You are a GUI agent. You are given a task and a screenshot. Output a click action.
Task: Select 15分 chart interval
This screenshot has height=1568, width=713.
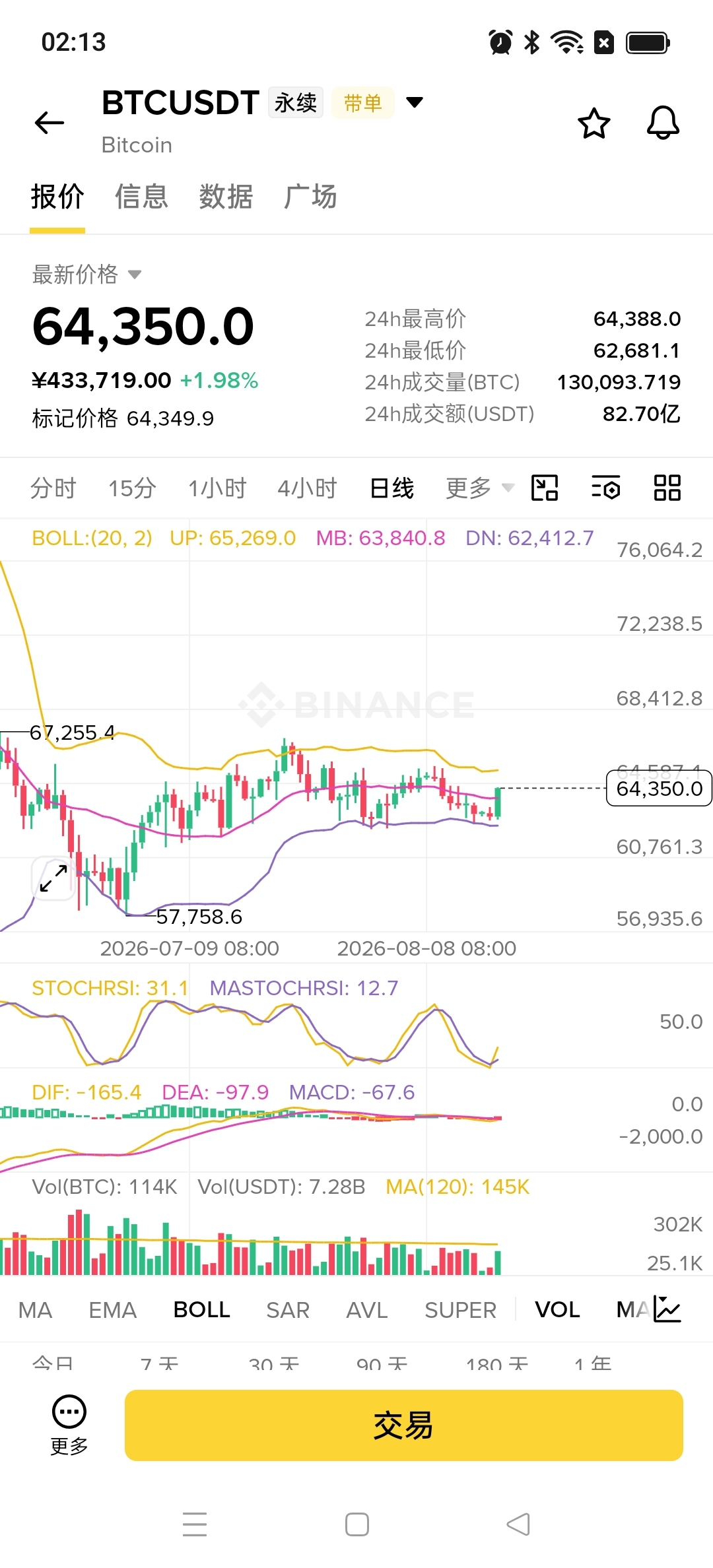point(132,488)
